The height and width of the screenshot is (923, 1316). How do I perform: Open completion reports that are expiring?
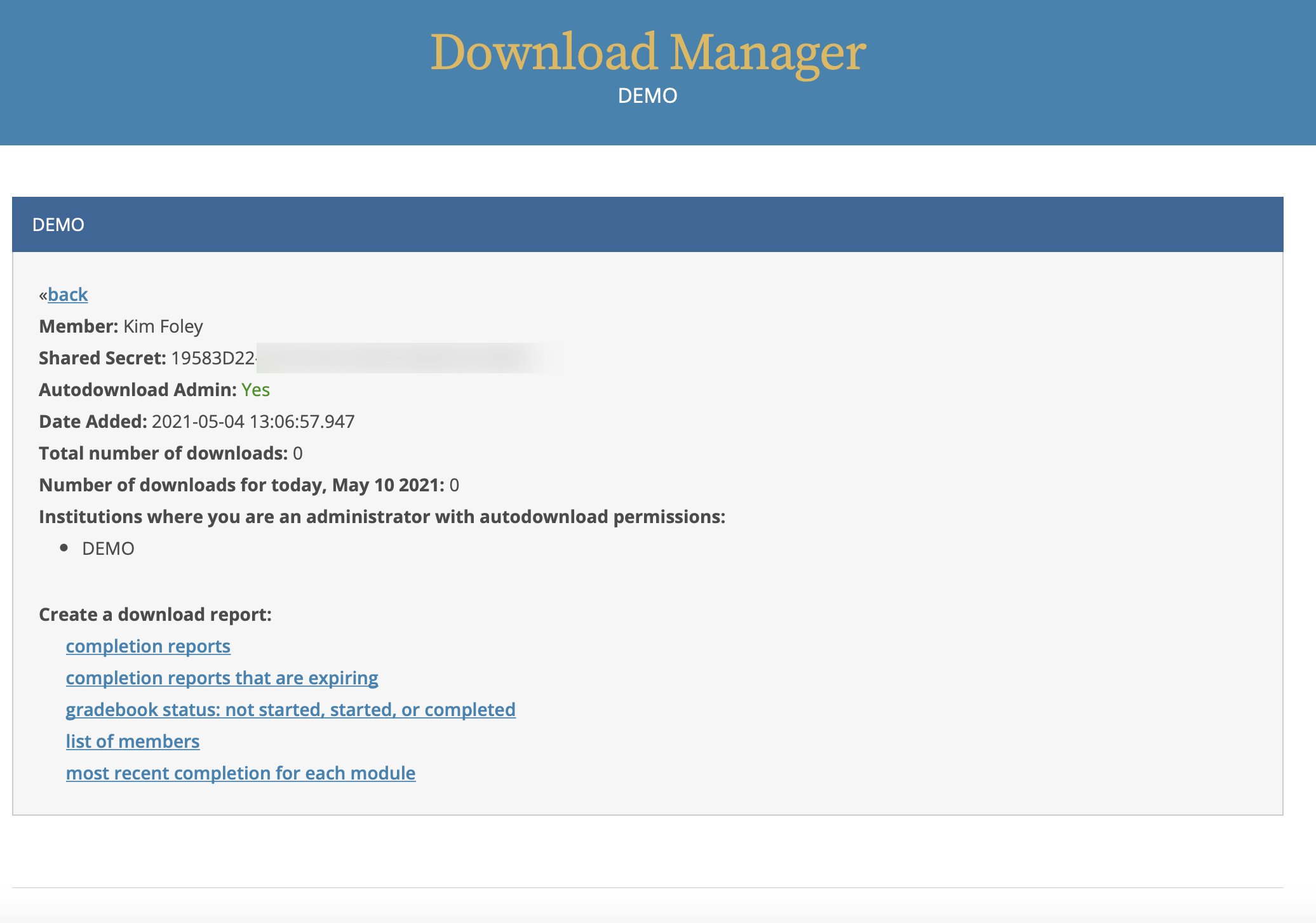click(222, 678)
